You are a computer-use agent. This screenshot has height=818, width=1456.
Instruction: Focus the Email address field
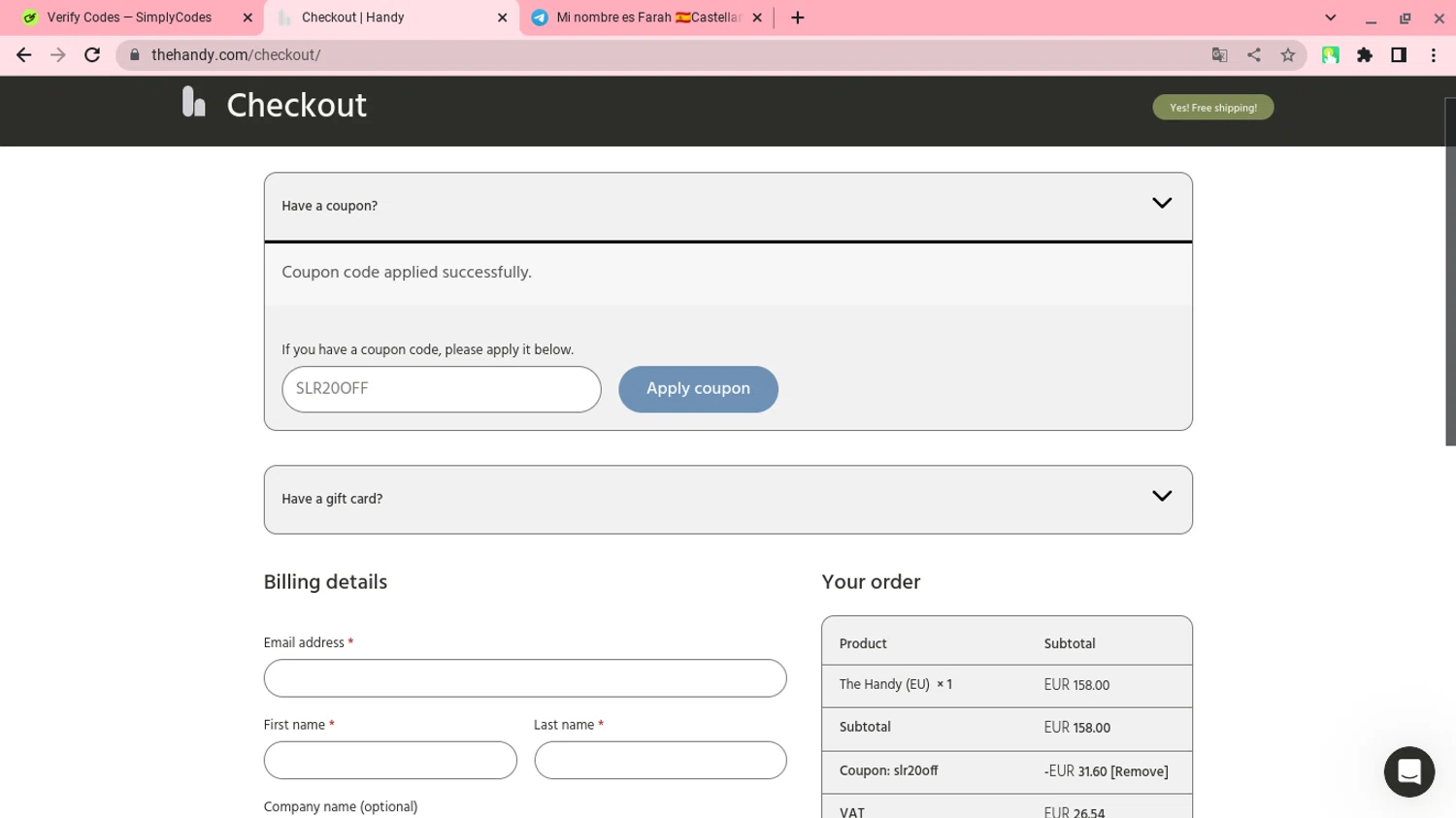(x=524, y=678)
